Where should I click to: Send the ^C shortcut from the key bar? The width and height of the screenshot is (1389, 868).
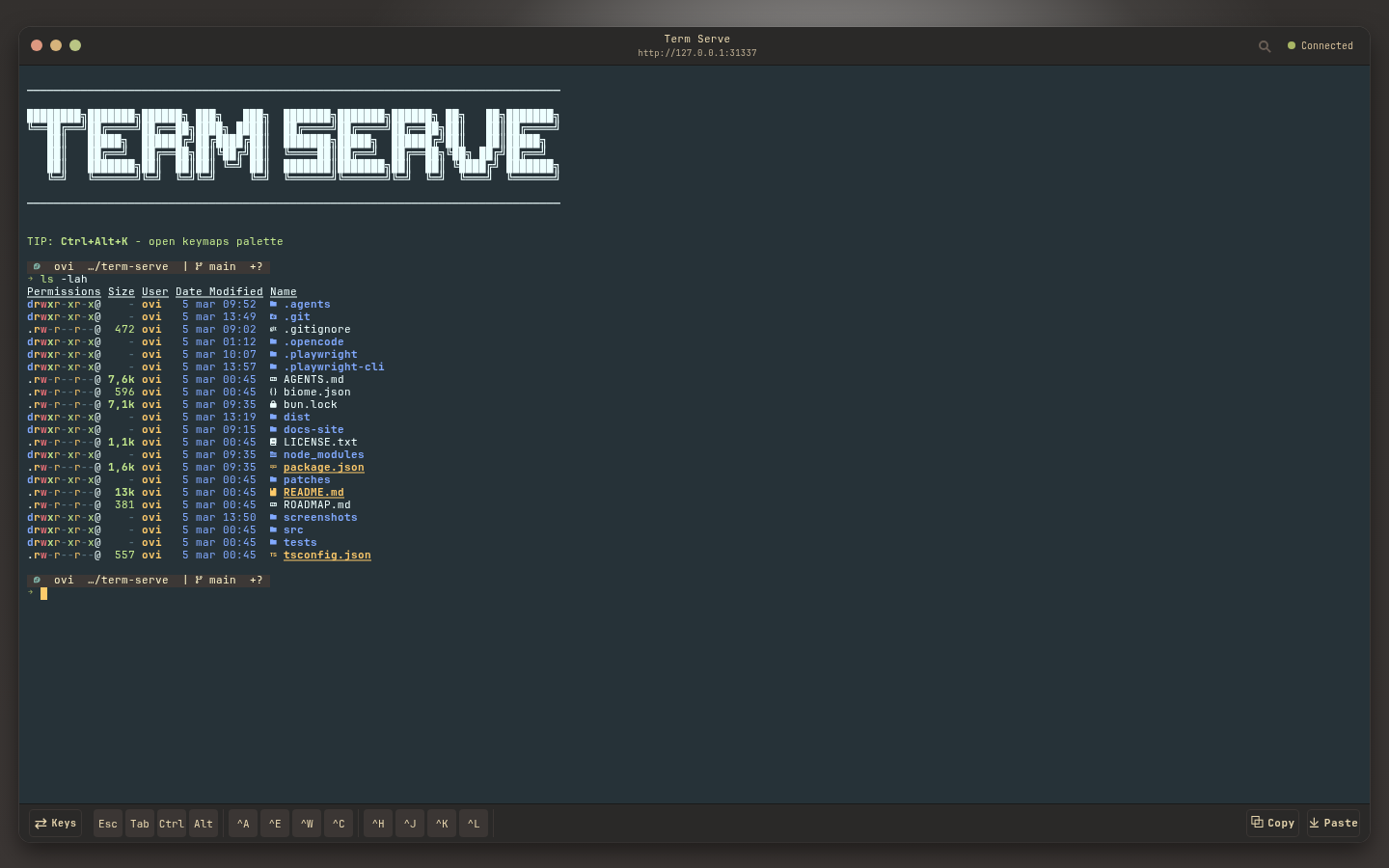pyautogui.click(x=339, y=823)
